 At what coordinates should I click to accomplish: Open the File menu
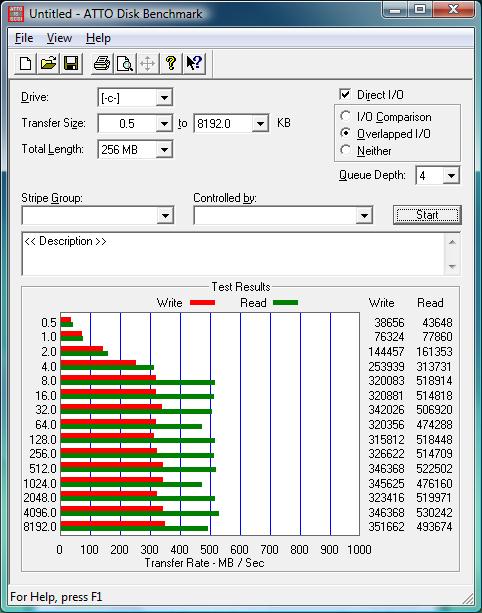pyautogui.click(x=24, y=38)
